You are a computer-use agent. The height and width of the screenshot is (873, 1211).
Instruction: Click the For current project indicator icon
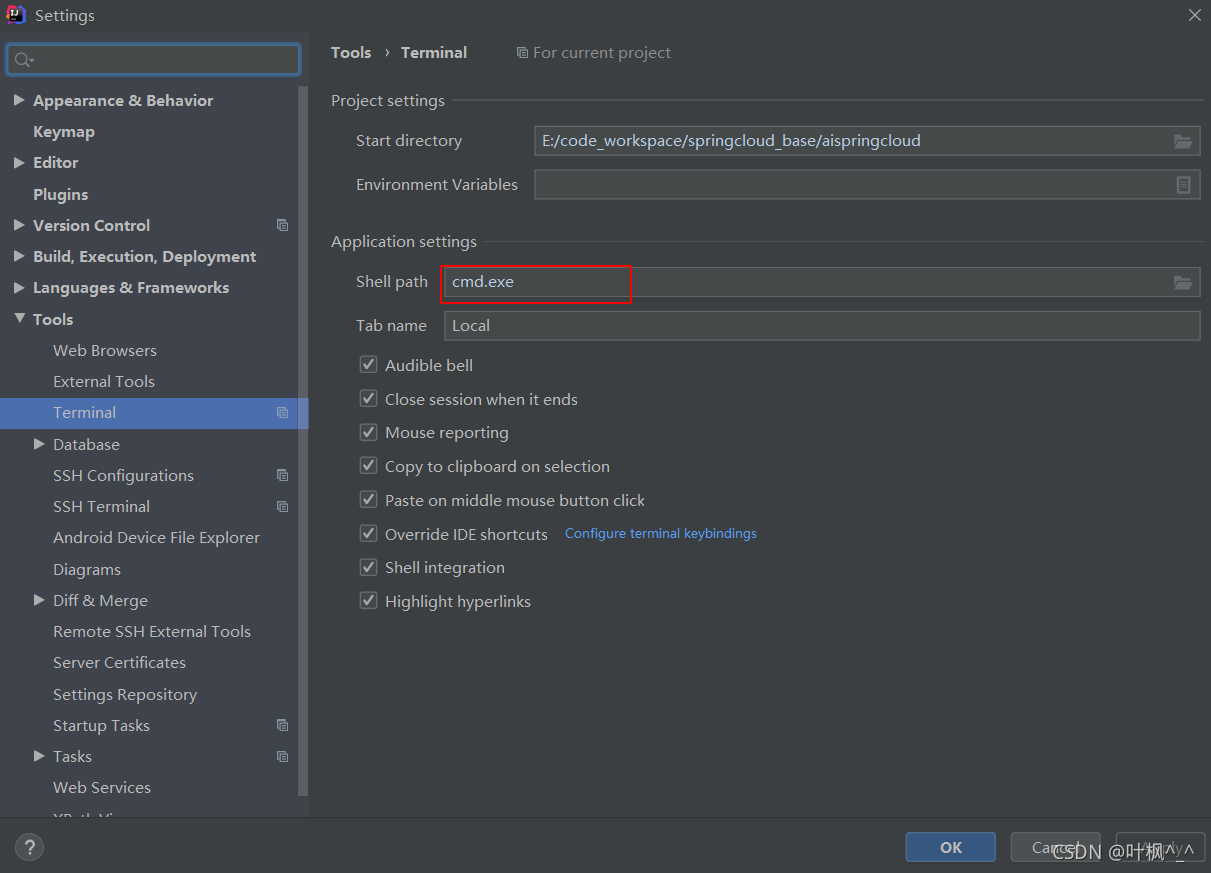(522, 53)
